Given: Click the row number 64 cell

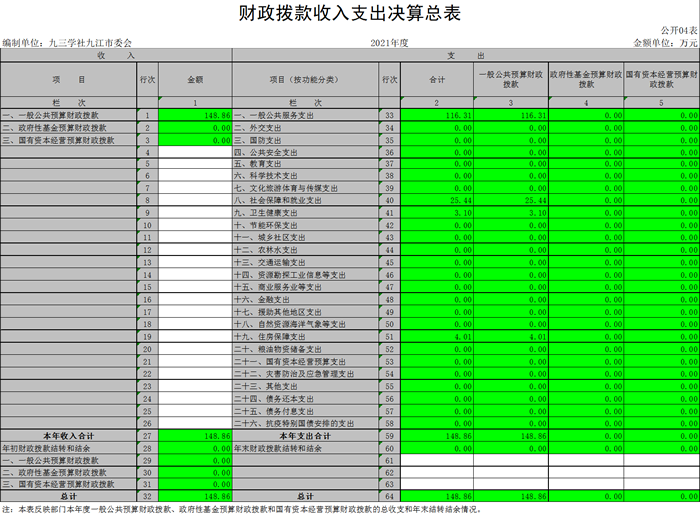Looking at the screenshot, I should coord(388,496).
